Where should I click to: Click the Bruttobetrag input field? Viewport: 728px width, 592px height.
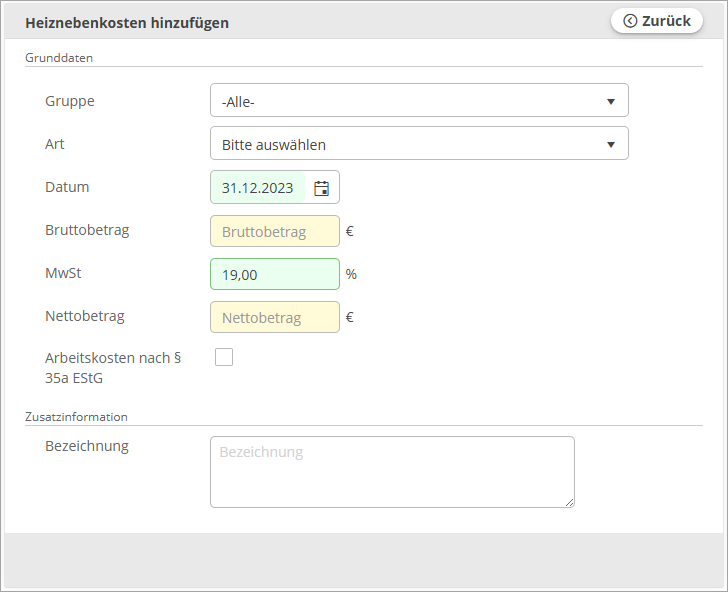(x=275, y=231)
